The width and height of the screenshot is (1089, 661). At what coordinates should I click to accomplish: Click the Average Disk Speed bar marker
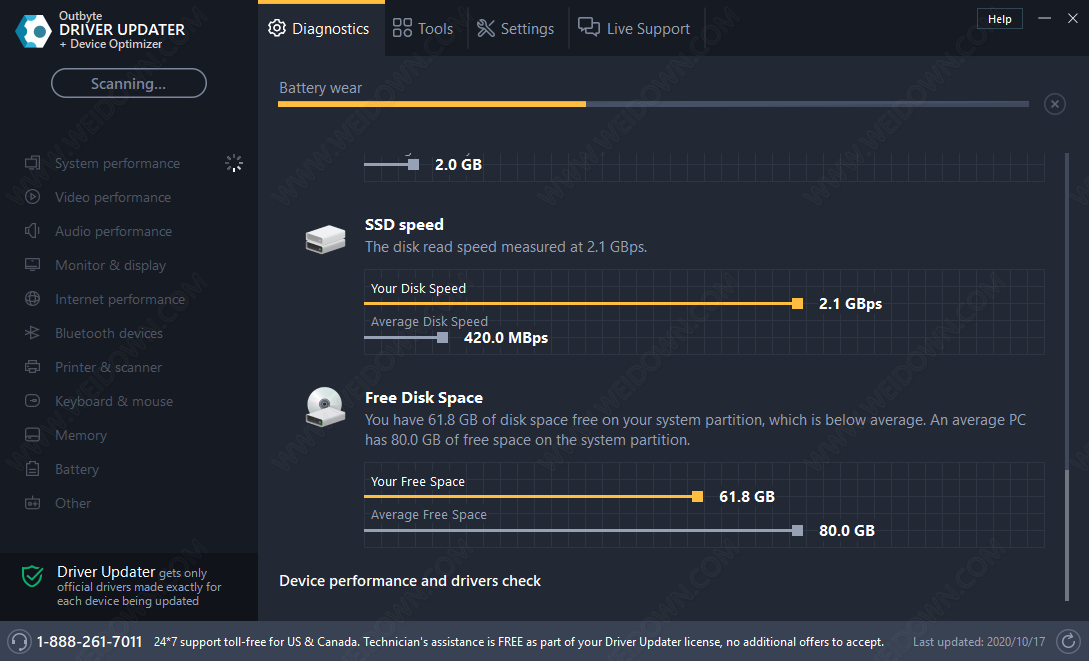click(x=442, y=337)
